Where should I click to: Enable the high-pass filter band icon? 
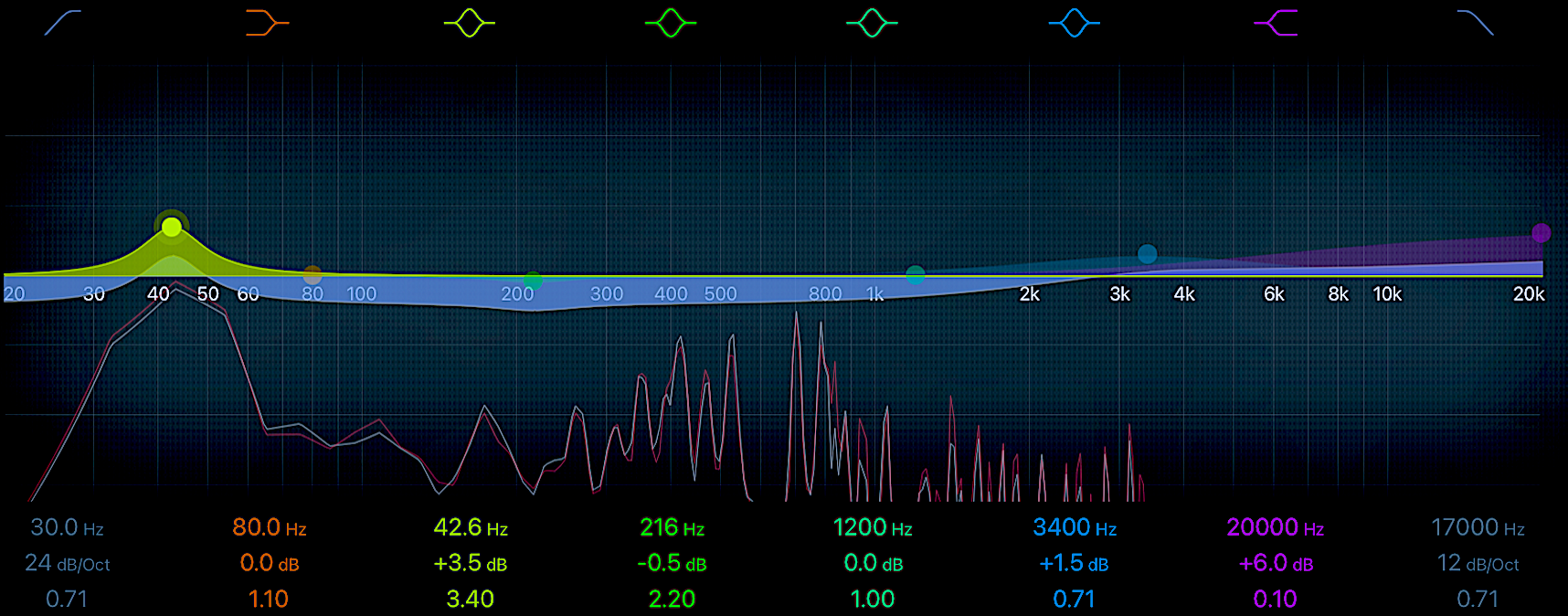(x=63, y=23)
